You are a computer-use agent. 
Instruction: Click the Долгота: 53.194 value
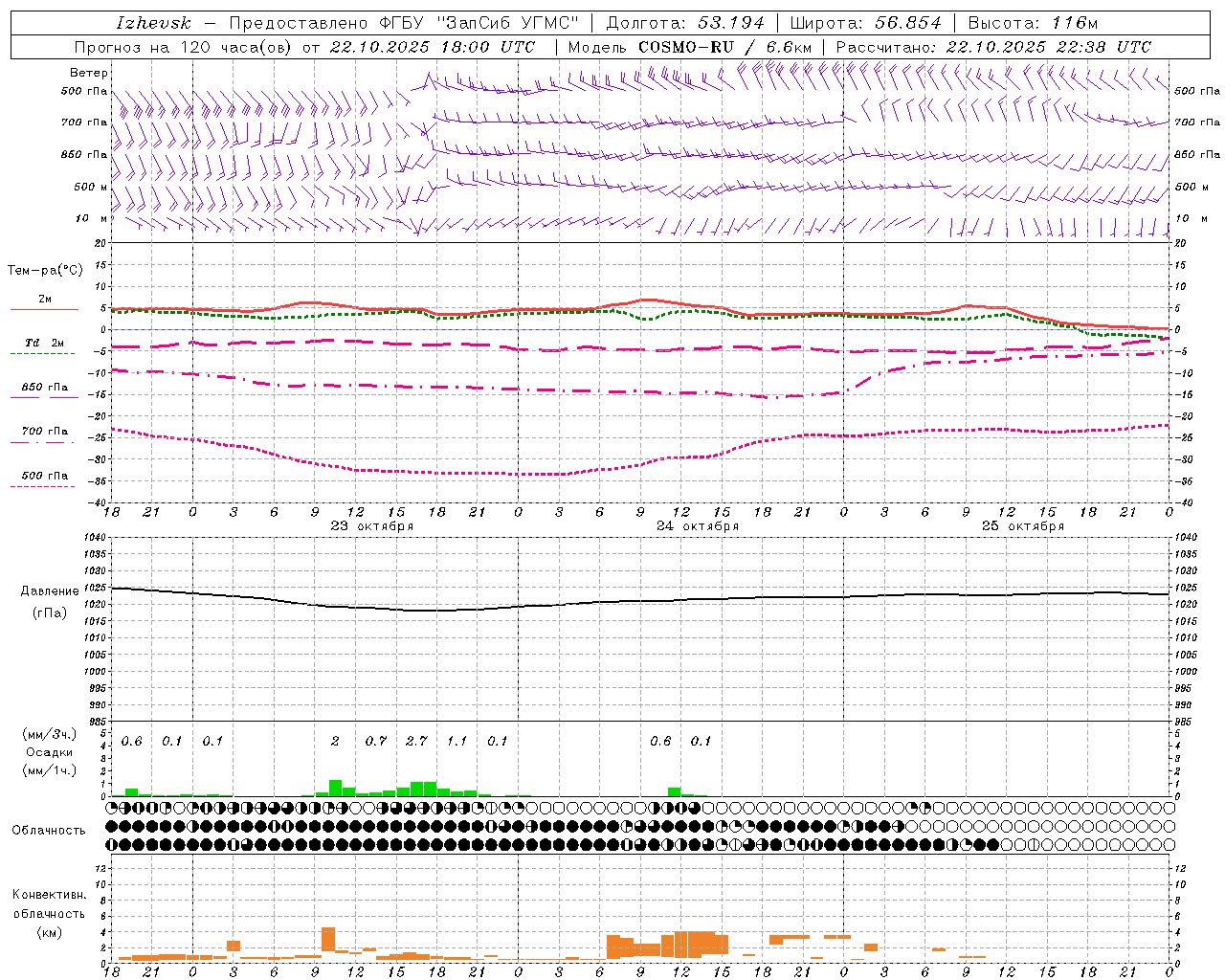click(x=685, y=23)
